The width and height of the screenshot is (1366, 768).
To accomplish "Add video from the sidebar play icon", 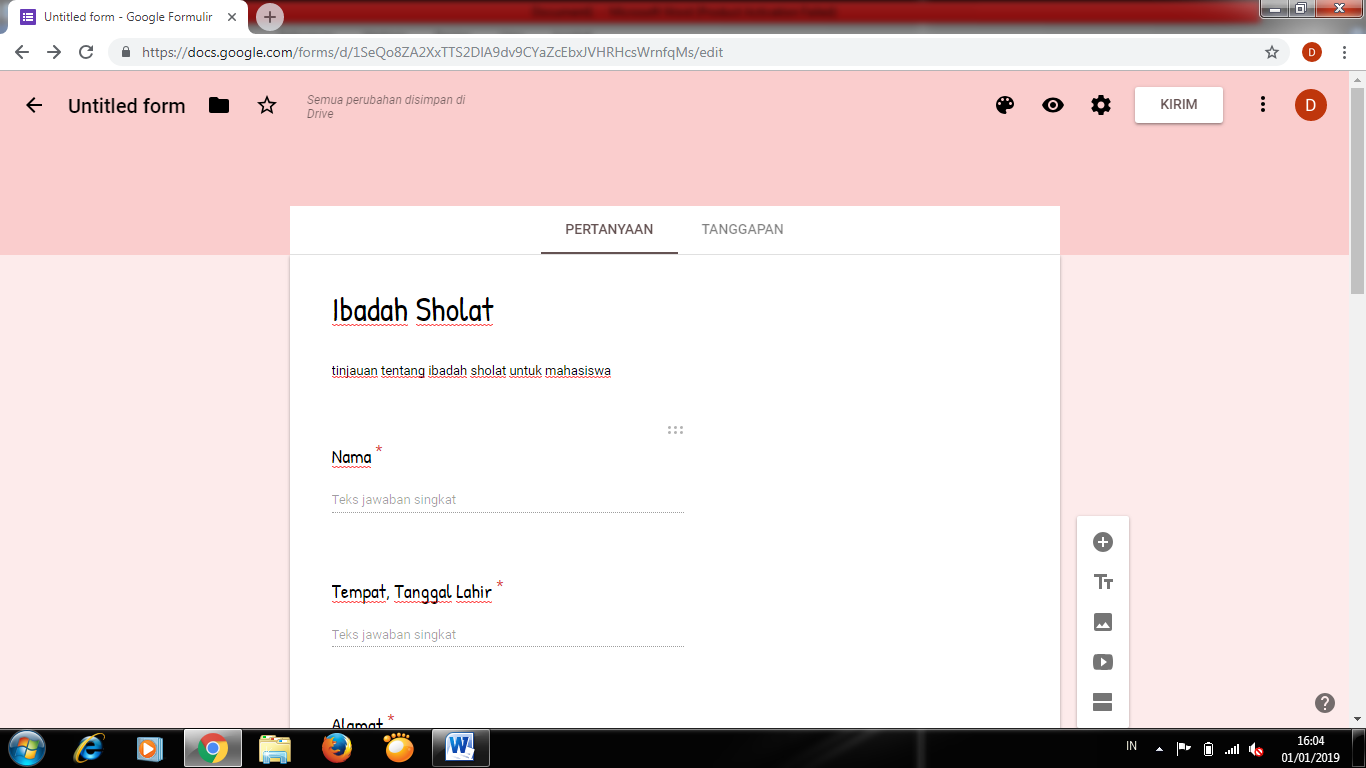I will [1103, 662].
